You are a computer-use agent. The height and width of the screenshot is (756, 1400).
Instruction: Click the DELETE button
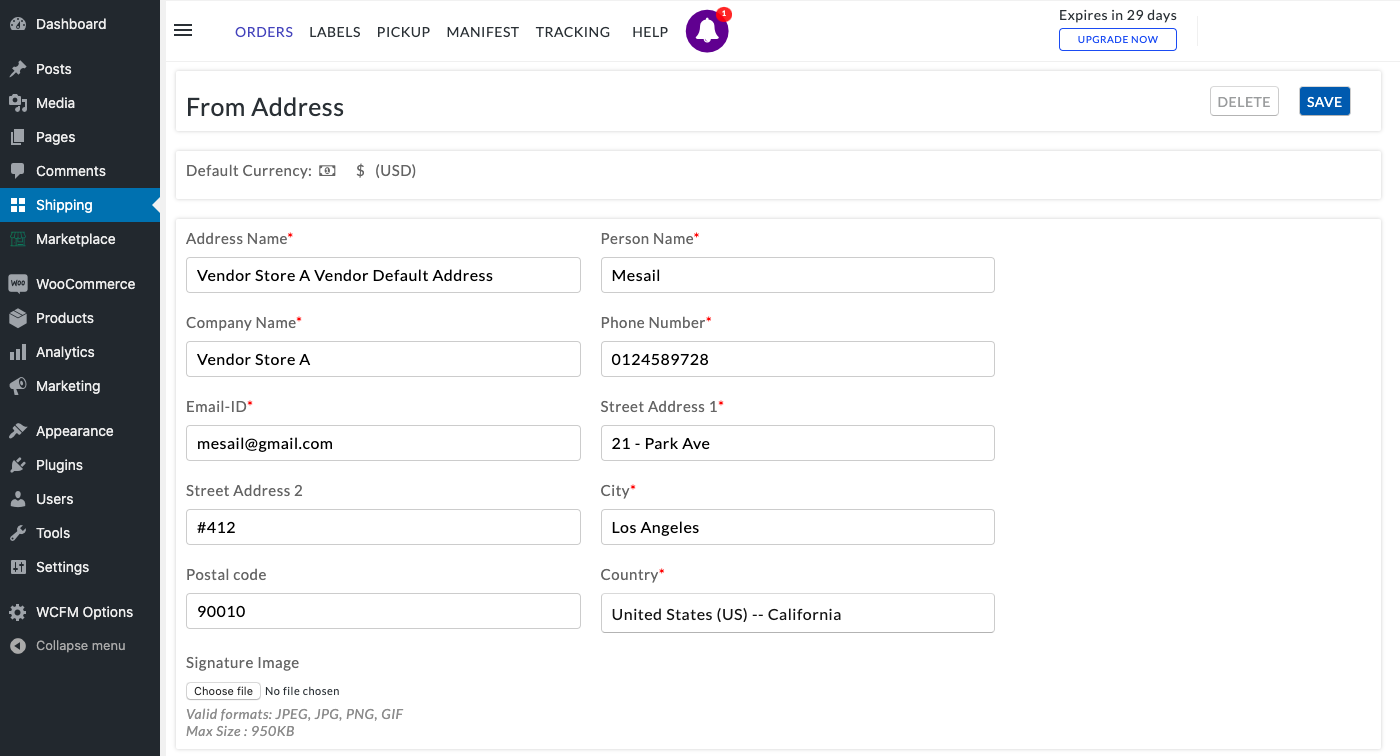tap(1244, 102)
